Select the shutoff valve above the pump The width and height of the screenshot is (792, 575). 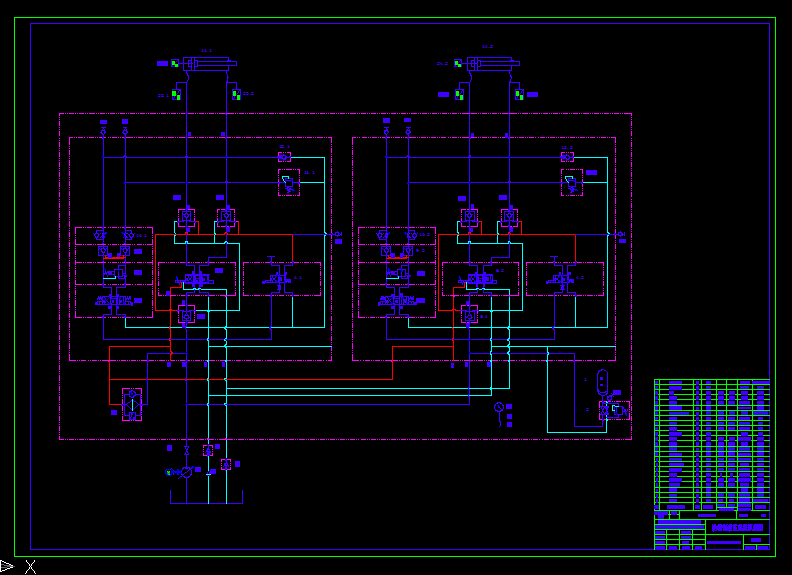pyautogui.click(x=186, y=450)
